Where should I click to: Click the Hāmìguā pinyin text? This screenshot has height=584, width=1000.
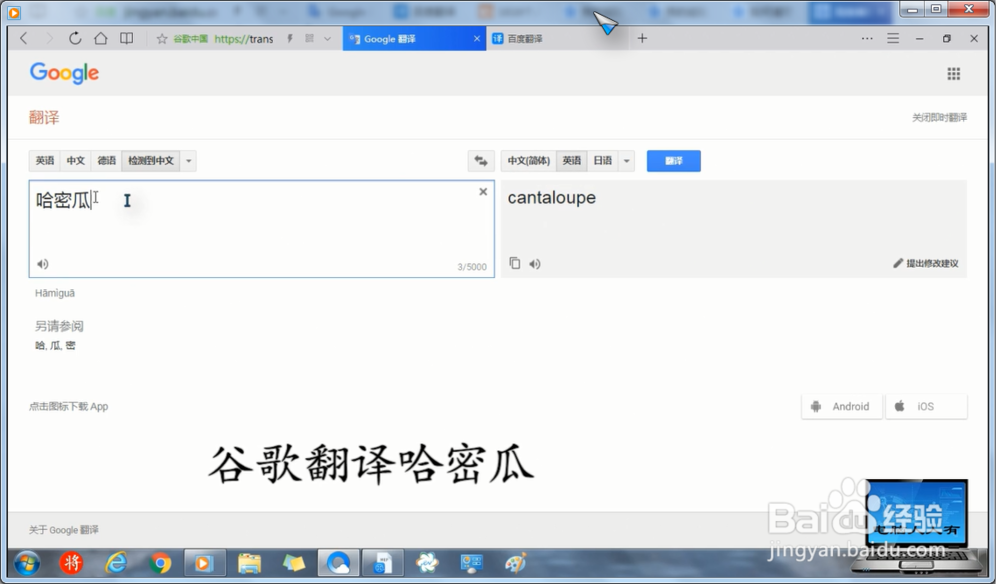click(55, 293)
